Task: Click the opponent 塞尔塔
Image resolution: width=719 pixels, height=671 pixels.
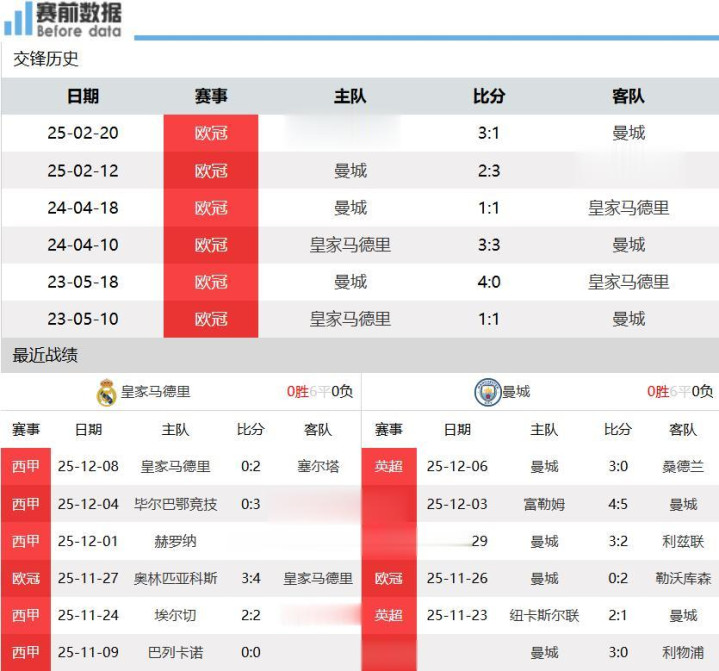Action: point(318,466)
